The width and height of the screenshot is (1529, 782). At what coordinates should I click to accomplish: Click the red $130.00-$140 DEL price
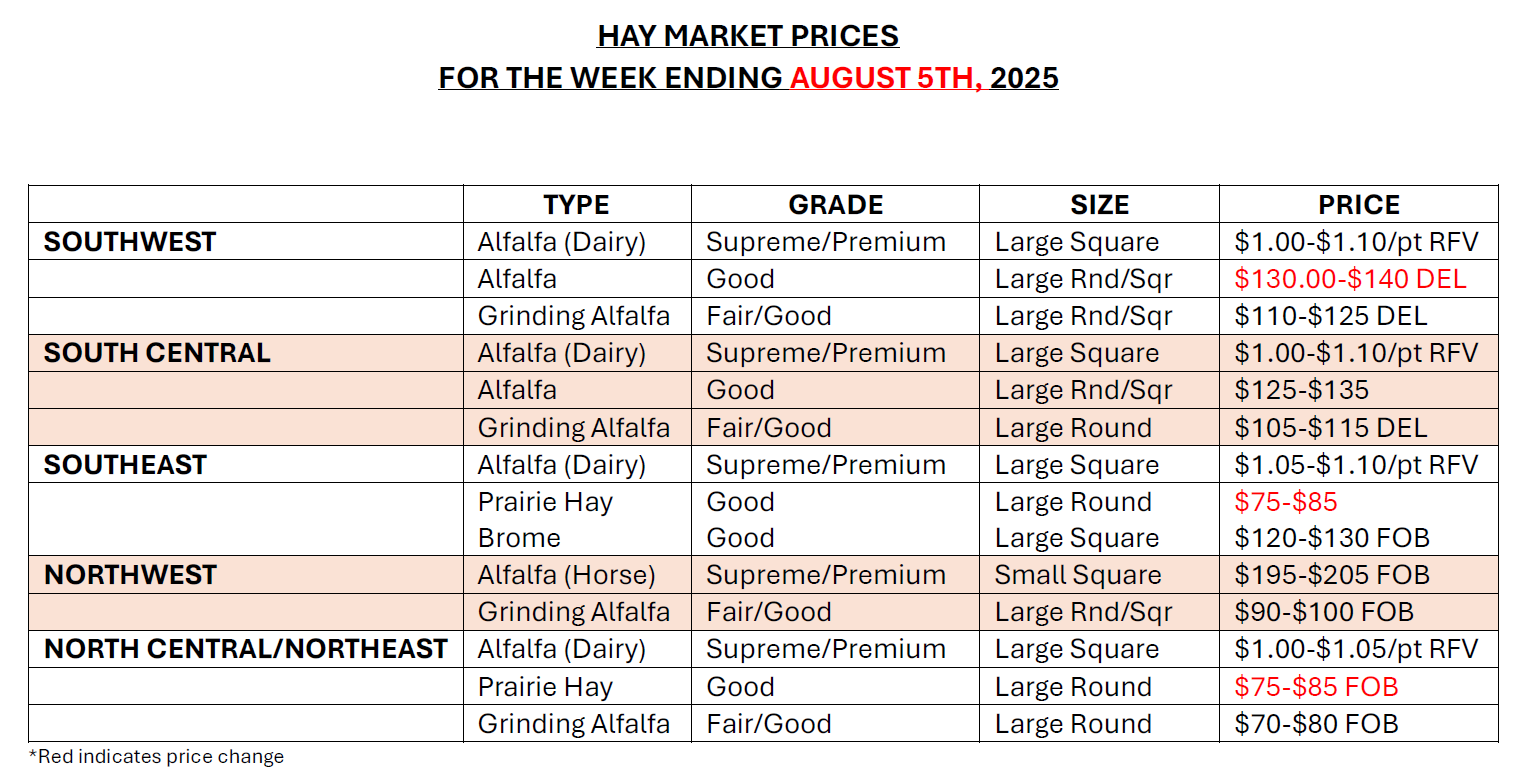point(1350,279)
